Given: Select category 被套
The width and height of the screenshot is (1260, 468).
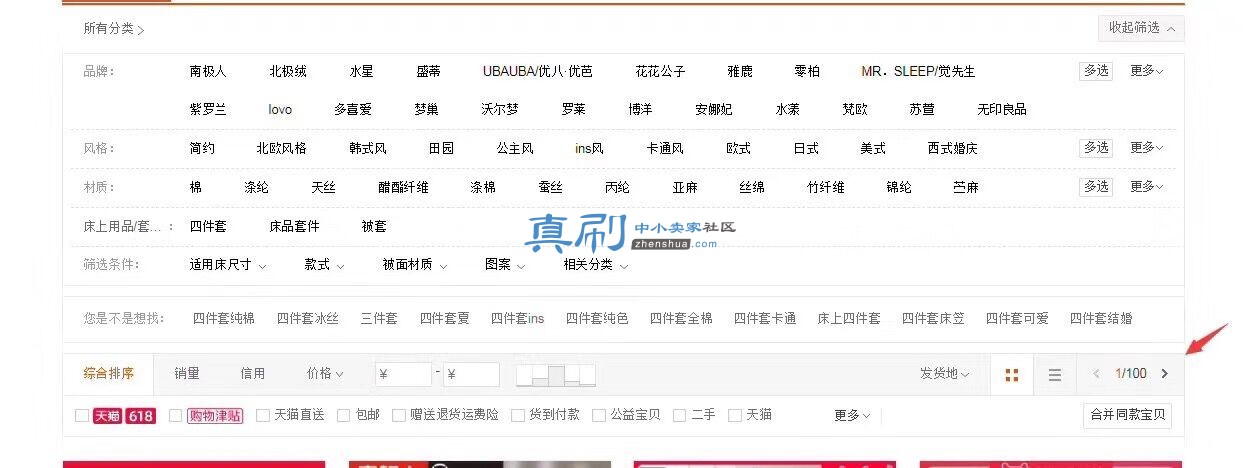Looking at the screenshot, I should tap(374, 226).
